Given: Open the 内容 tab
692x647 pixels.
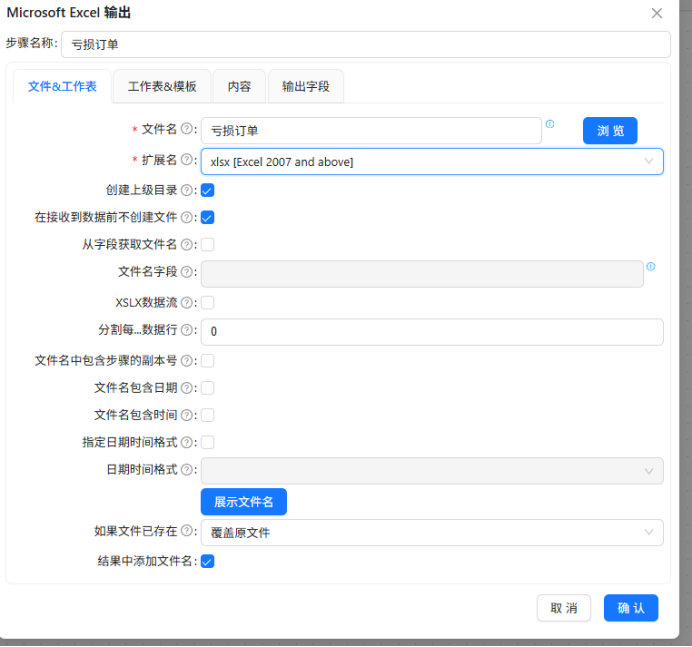Looking at the screenshot, I should click(239, 87).
